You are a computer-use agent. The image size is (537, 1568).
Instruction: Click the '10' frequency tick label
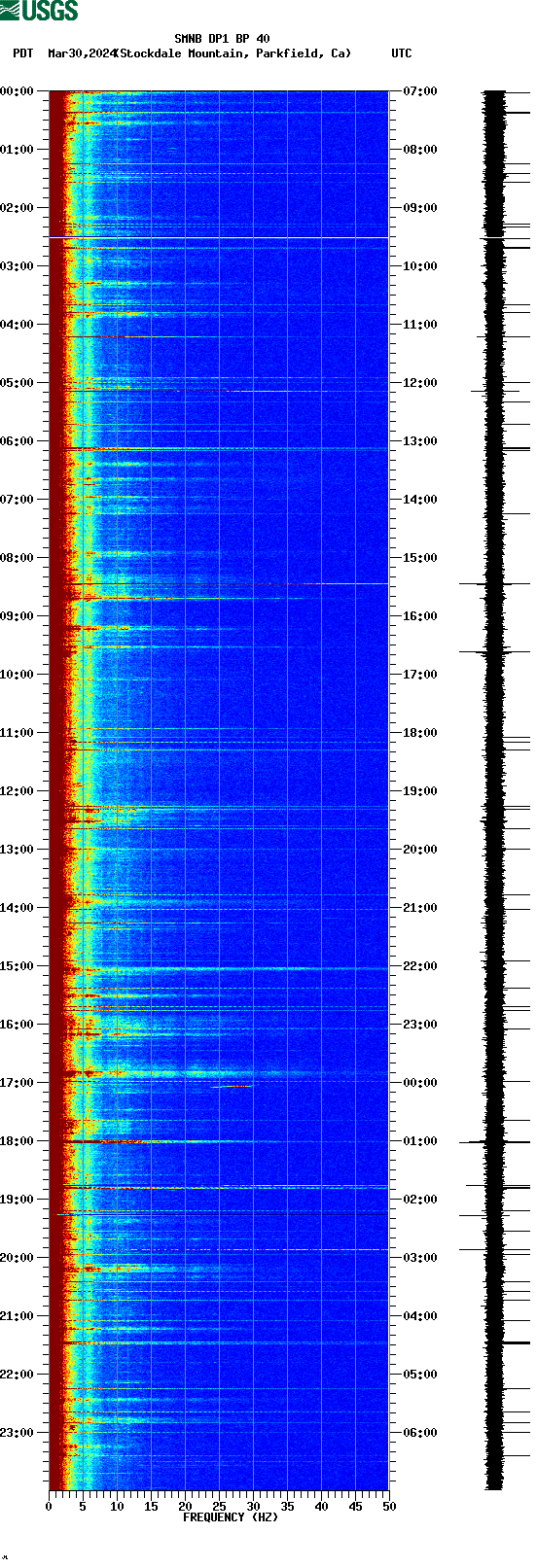coord(117,1507)
